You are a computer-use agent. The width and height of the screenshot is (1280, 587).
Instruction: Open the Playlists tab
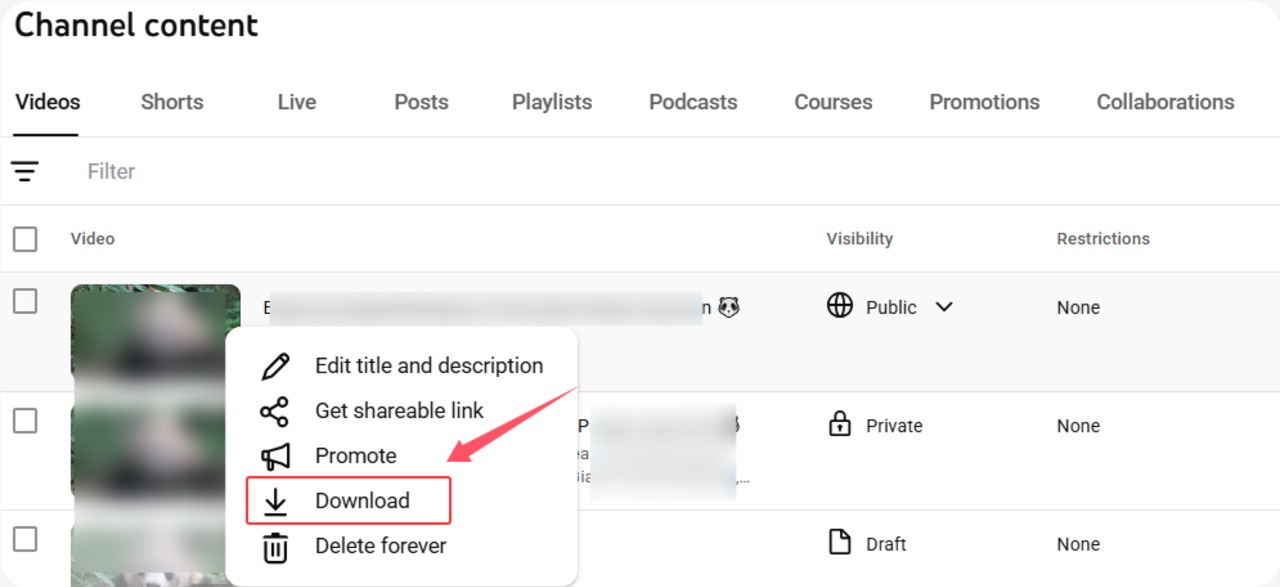point(552,102)
